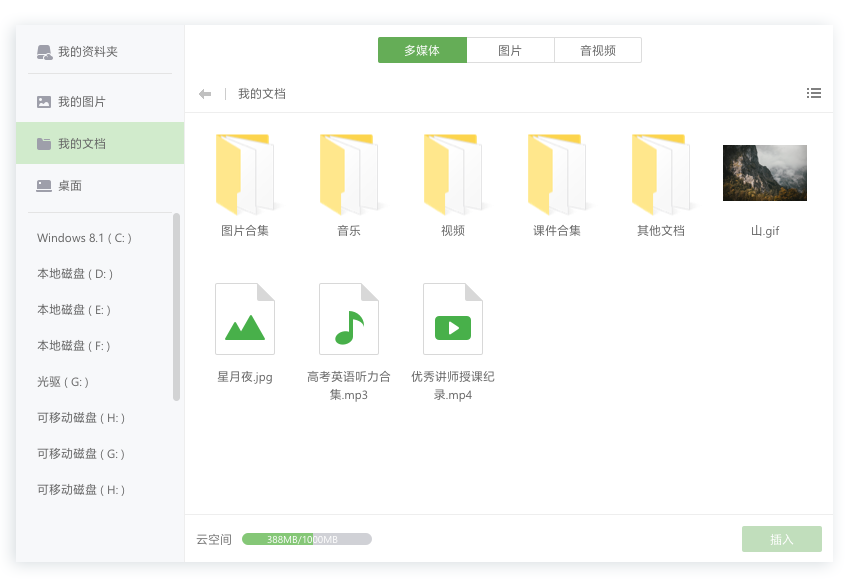Image resolution: width=852 pixels, height=581 pixels.
Task: Switch to the 音视频 tab
Action: click(597, 50)
